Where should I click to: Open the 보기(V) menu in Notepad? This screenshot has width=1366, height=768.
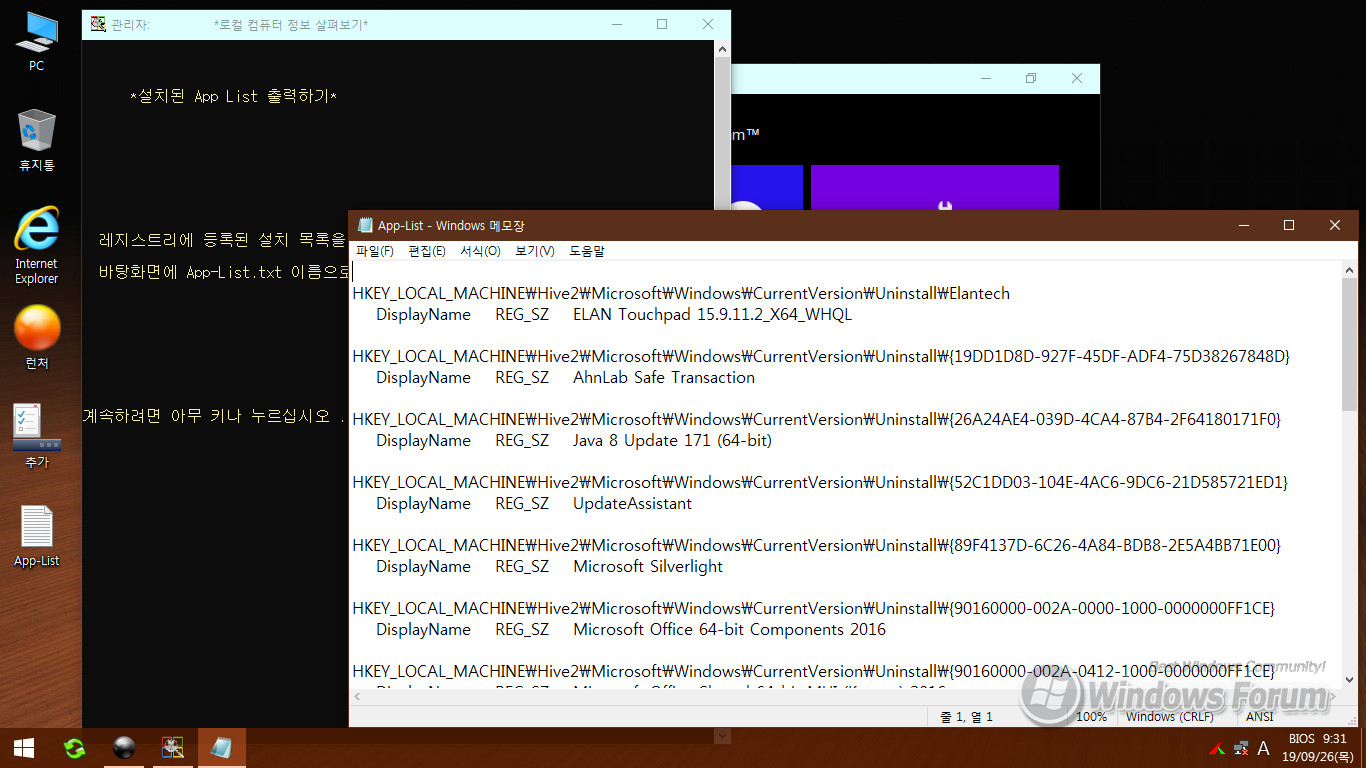click(535, 251)
